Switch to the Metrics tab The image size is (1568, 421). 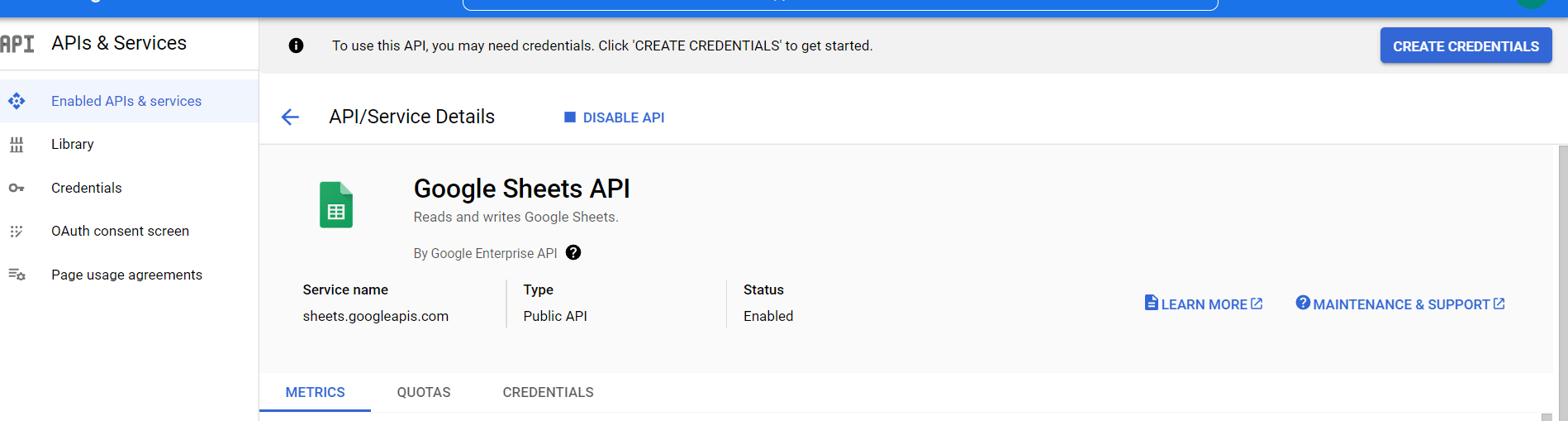[x=315, y=392]
